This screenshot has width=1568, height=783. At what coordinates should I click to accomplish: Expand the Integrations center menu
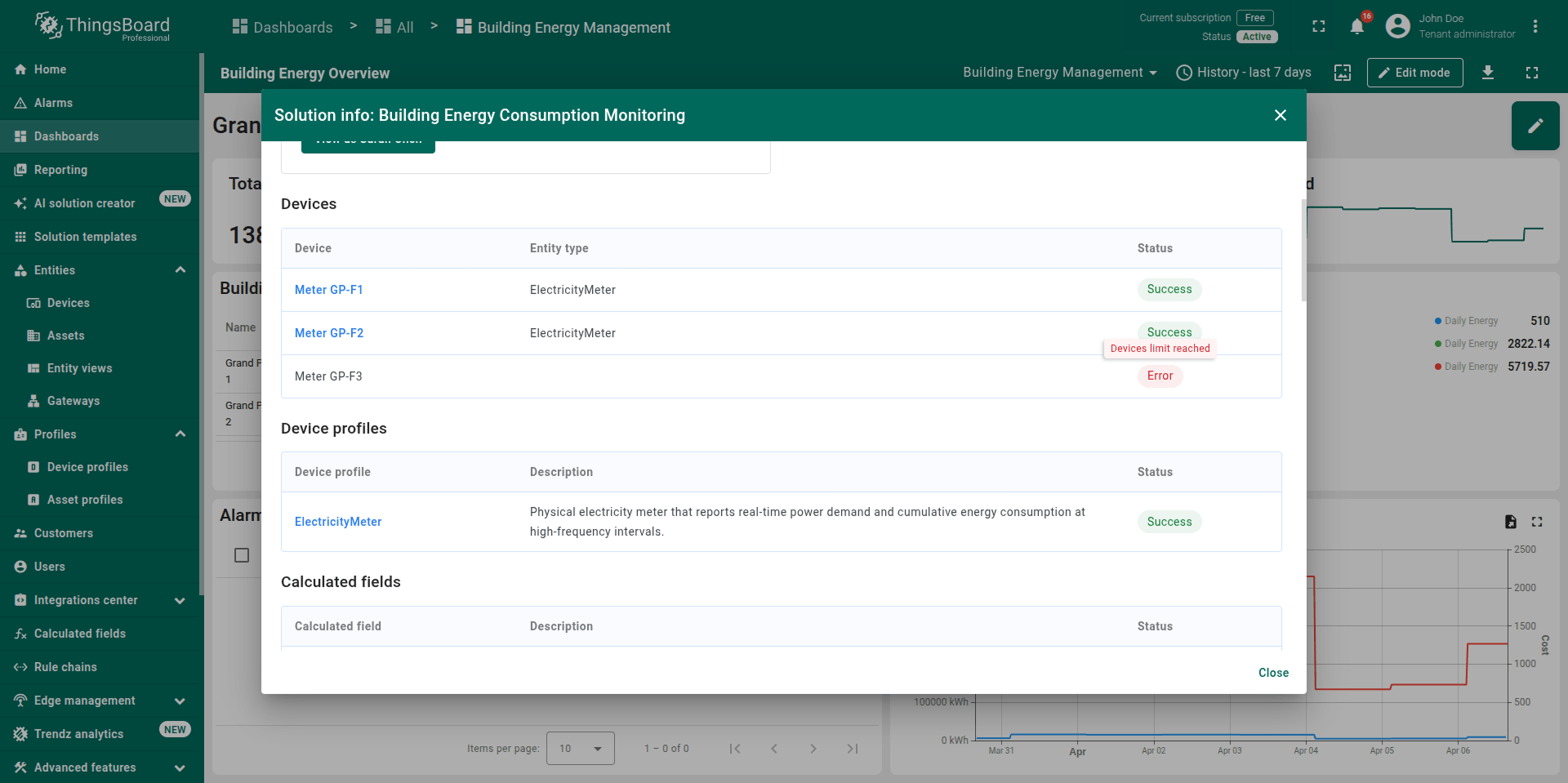point(180,600)
